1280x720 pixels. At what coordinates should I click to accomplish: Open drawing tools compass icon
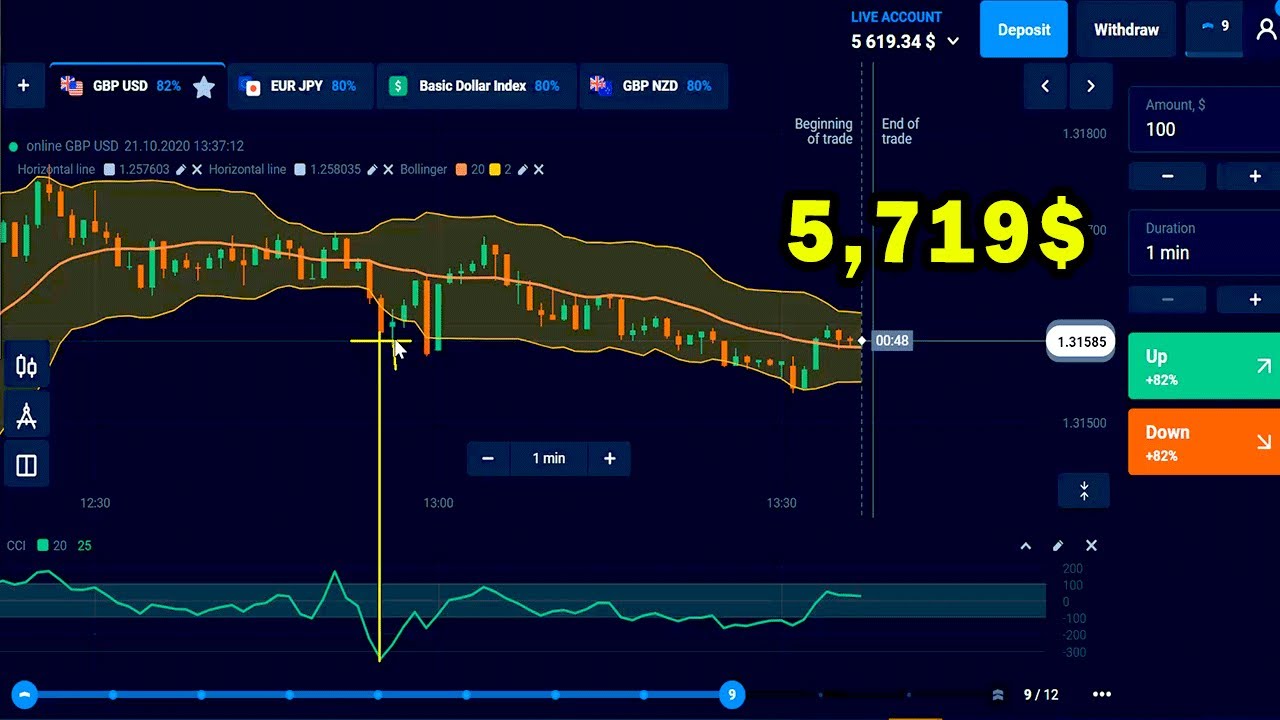click(26, 416)
